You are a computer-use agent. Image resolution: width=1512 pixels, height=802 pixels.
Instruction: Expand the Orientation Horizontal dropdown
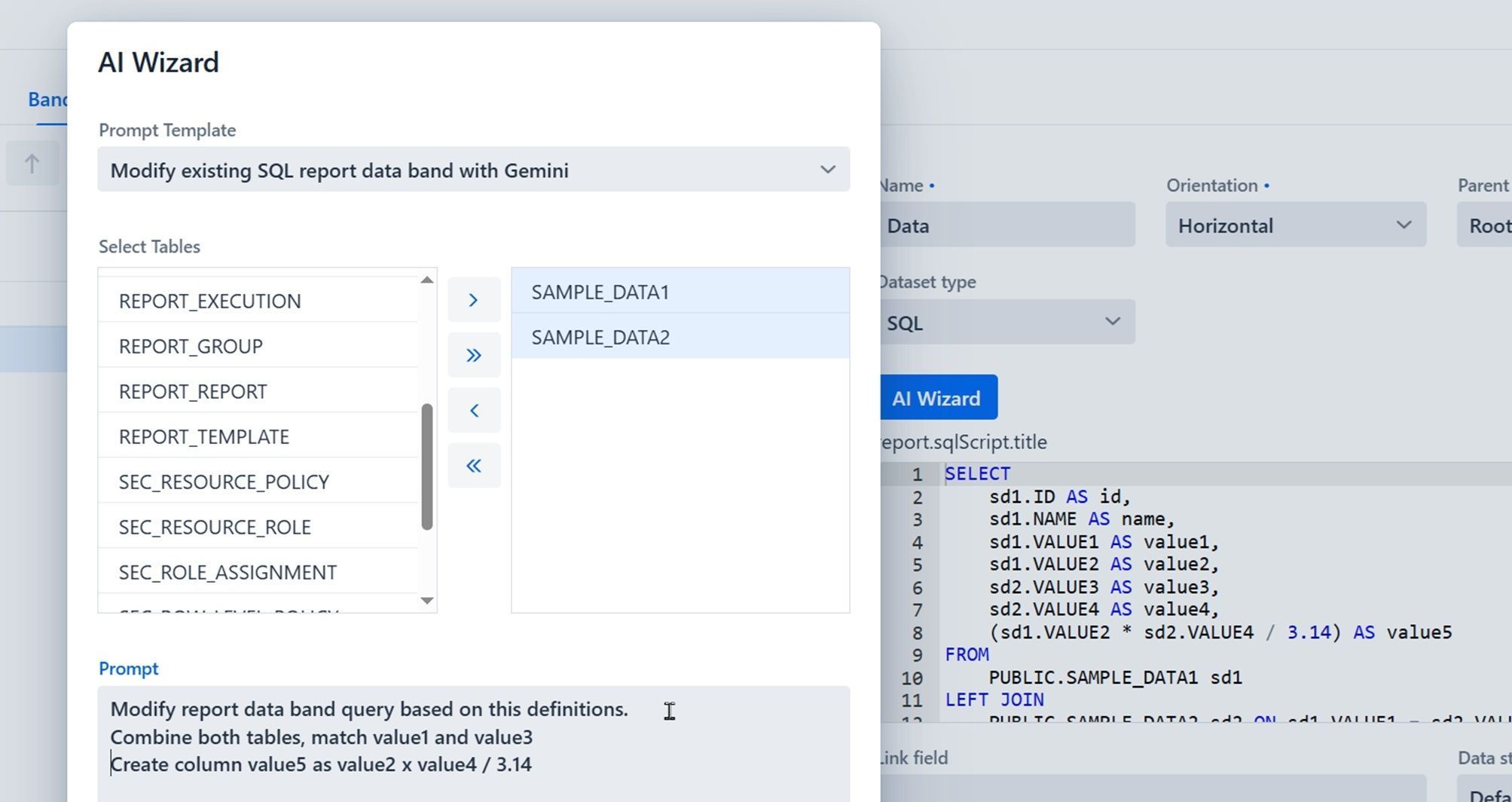click(x=1295, y=225)
